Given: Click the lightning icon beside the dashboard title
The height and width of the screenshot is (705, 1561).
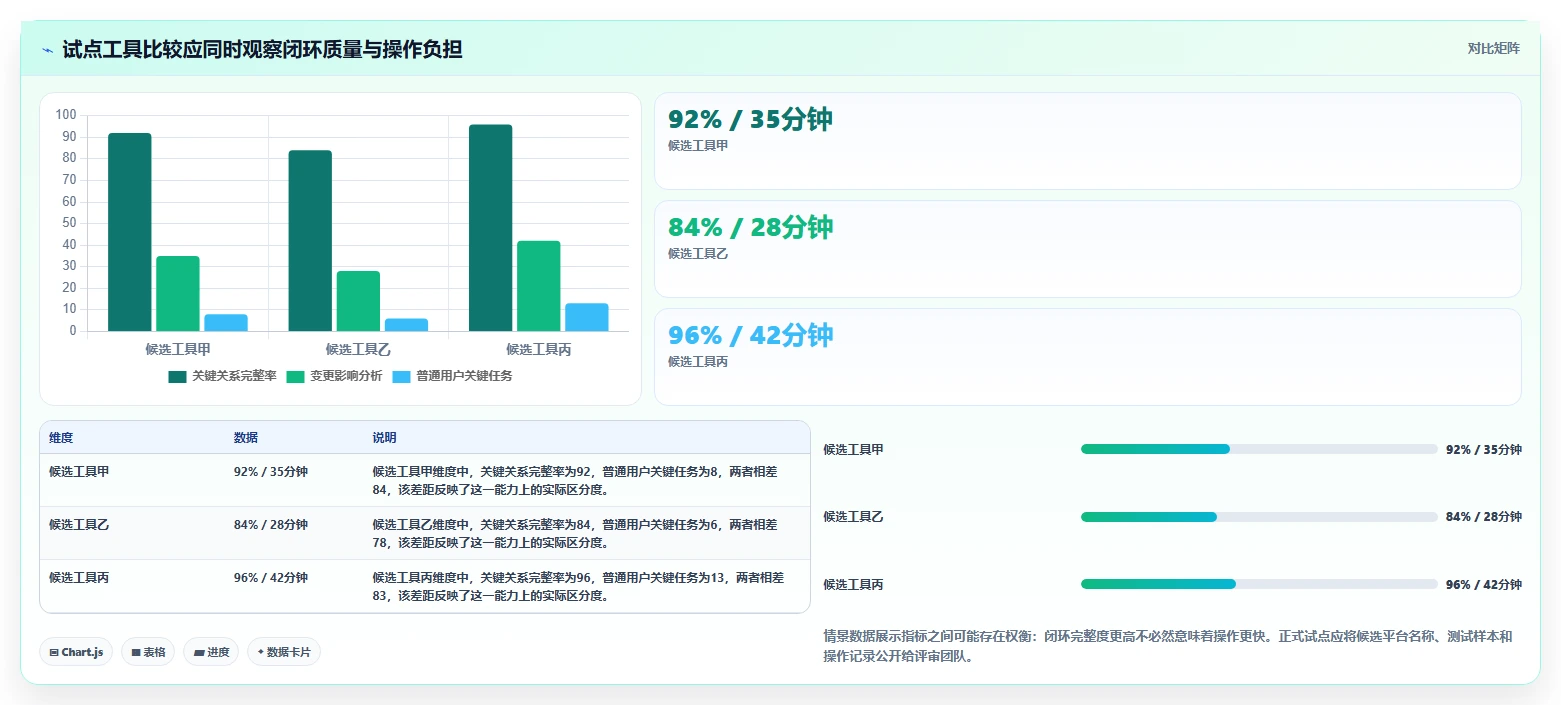Looking at the screenshot, I should tap(47, 49).
